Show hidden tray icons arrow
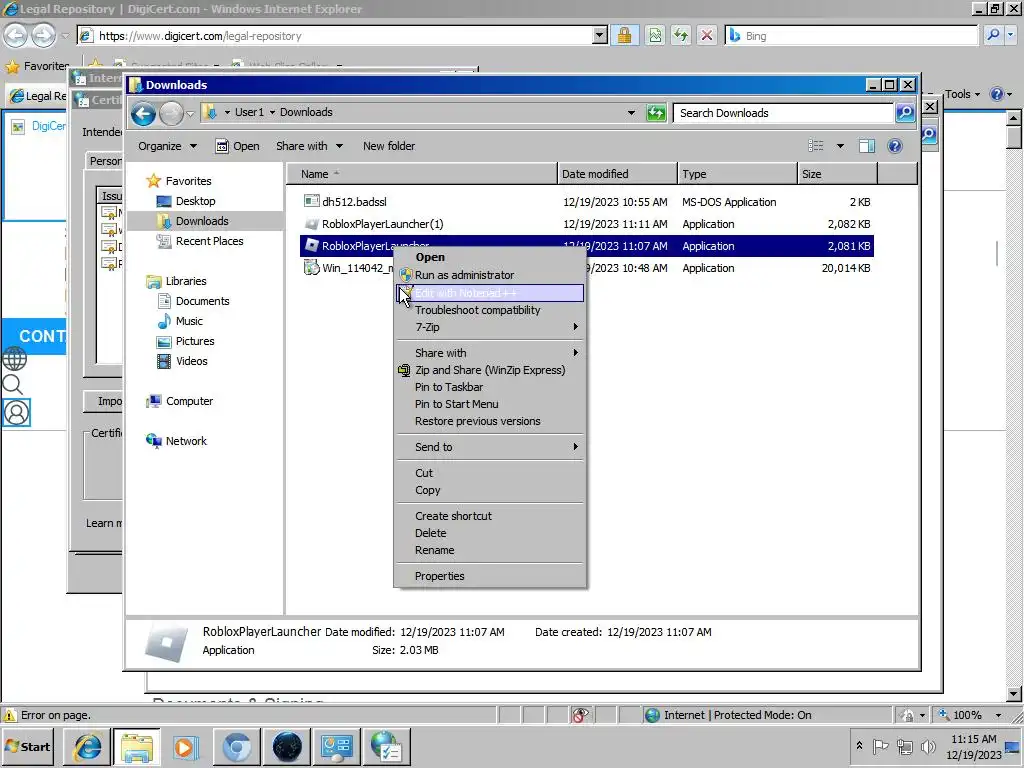 pyautogui.click(x=859, y=745)
